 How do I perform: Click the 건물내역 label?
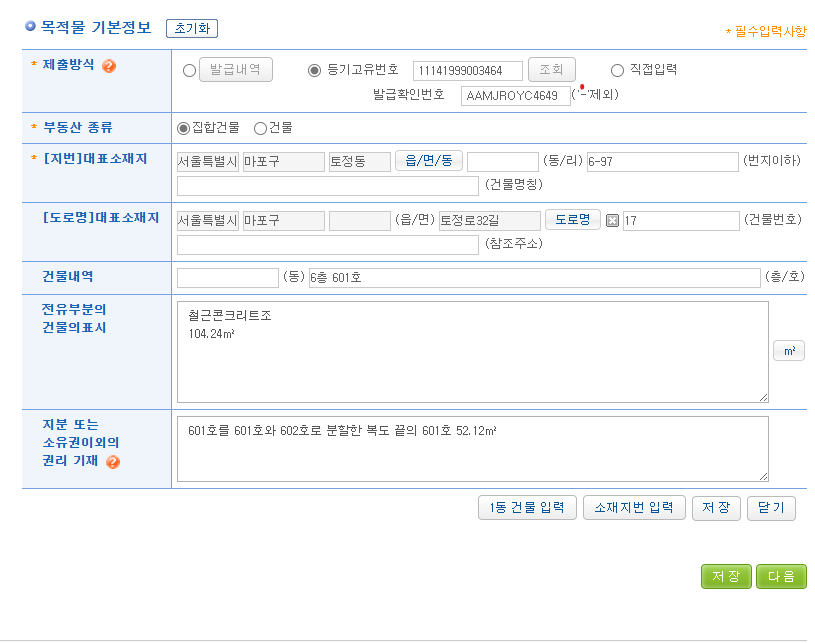68,277
